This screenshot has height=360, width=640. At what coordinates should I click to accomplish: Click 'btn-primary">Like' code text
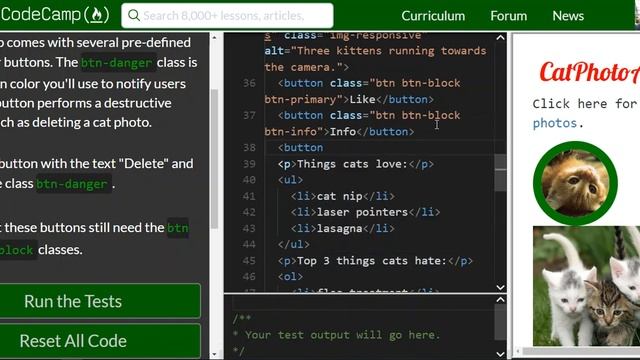coord(320,100)
